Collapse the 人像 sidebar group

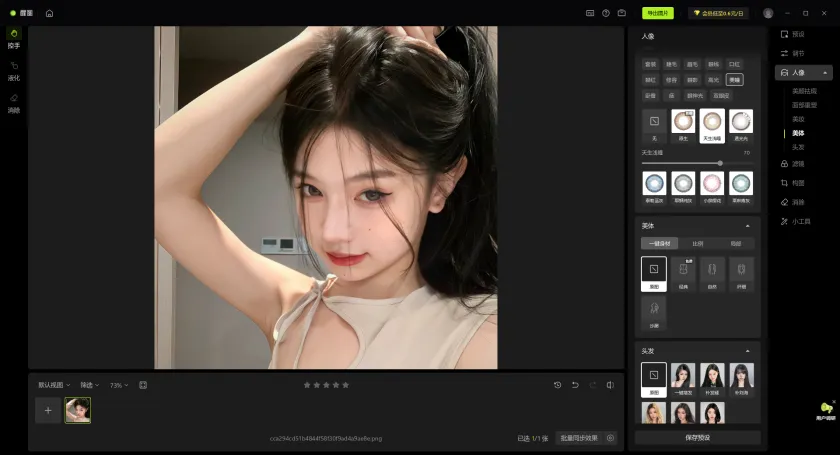(825, 73)
